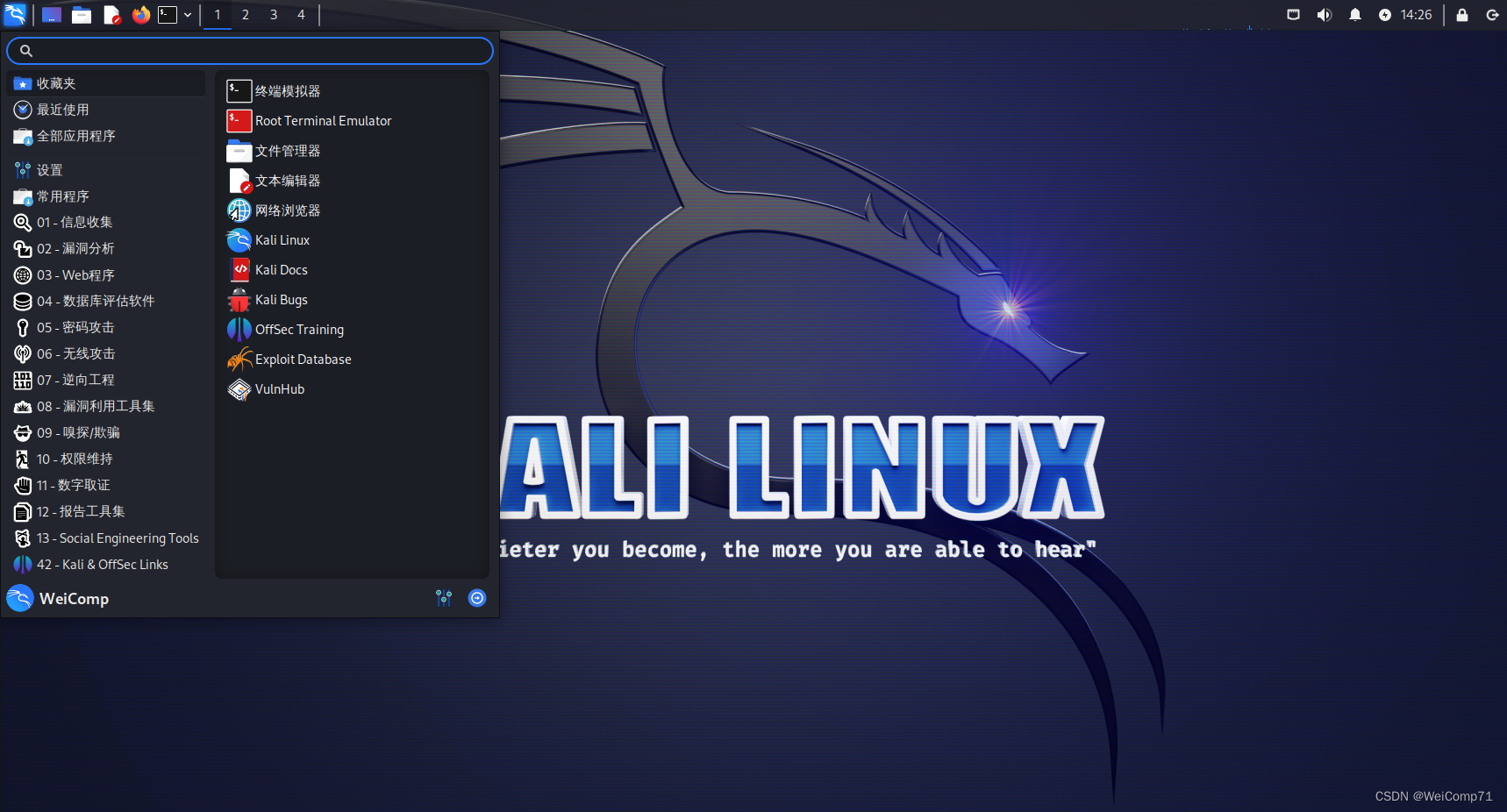Open the 常用程序 category

point(106,196)
